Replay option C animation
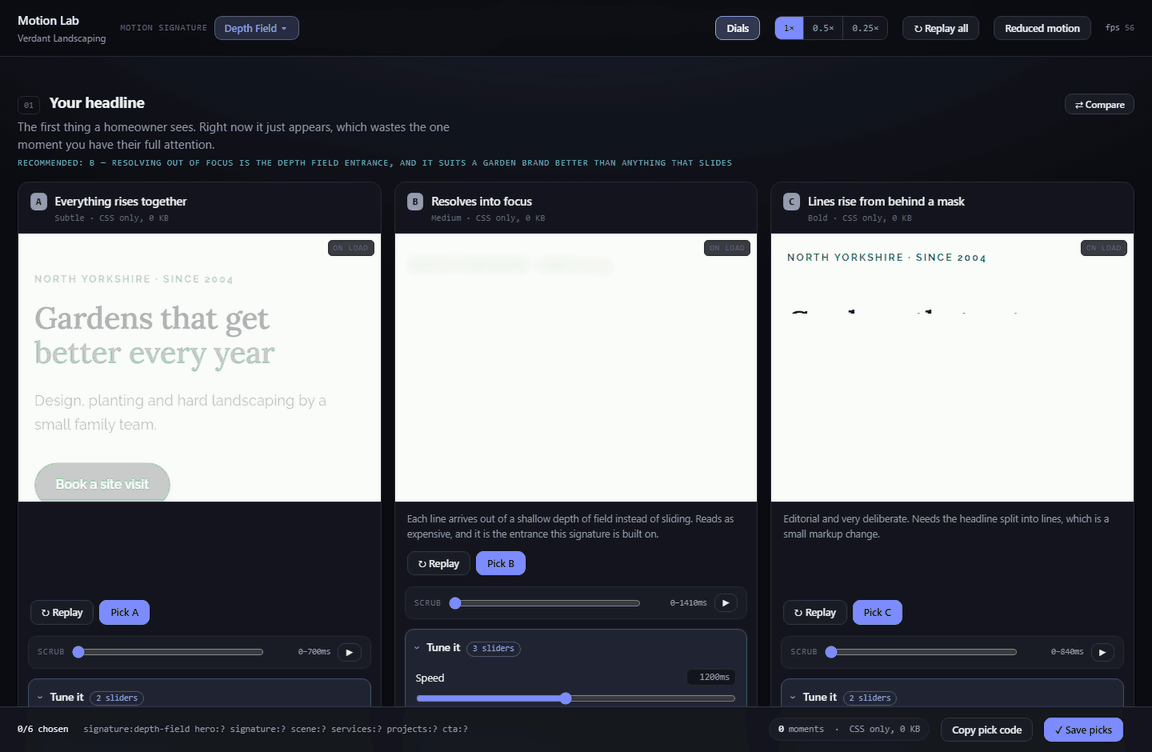This screenshot has height=752, width=1152. click(815, 612)
